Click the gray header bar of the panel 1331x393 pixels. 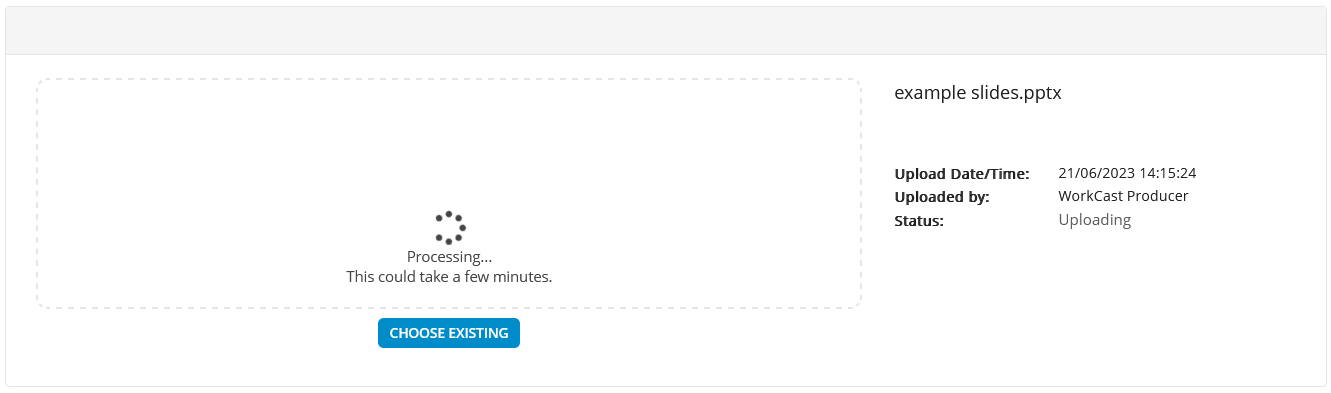(x=666, y=31)
